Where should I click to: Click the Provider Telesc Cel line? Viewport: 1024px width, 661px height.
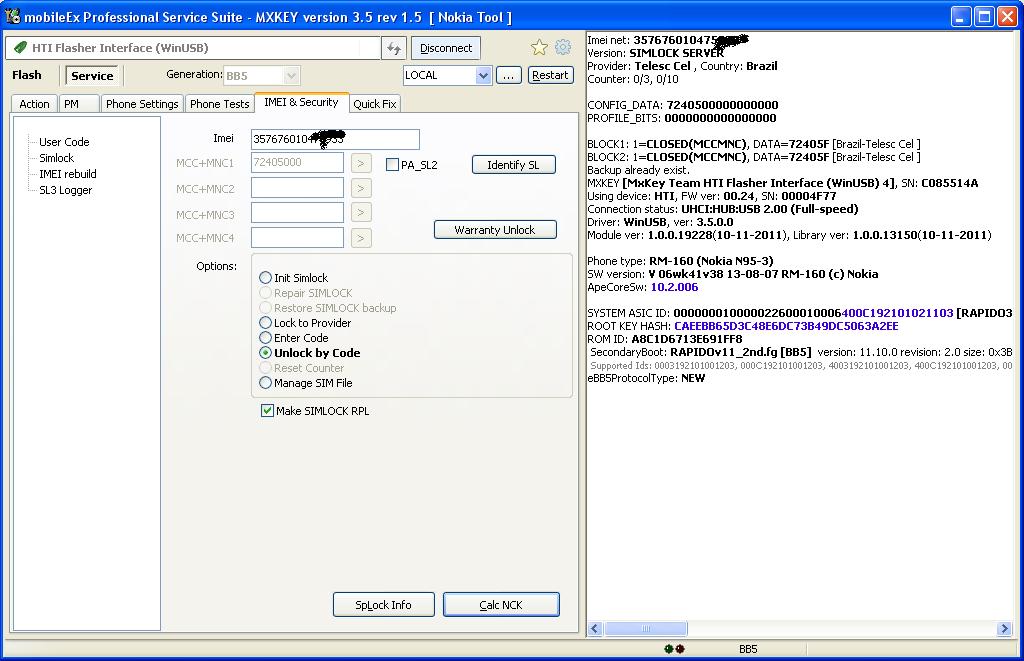pyautogui.click(x=682, y=66)
